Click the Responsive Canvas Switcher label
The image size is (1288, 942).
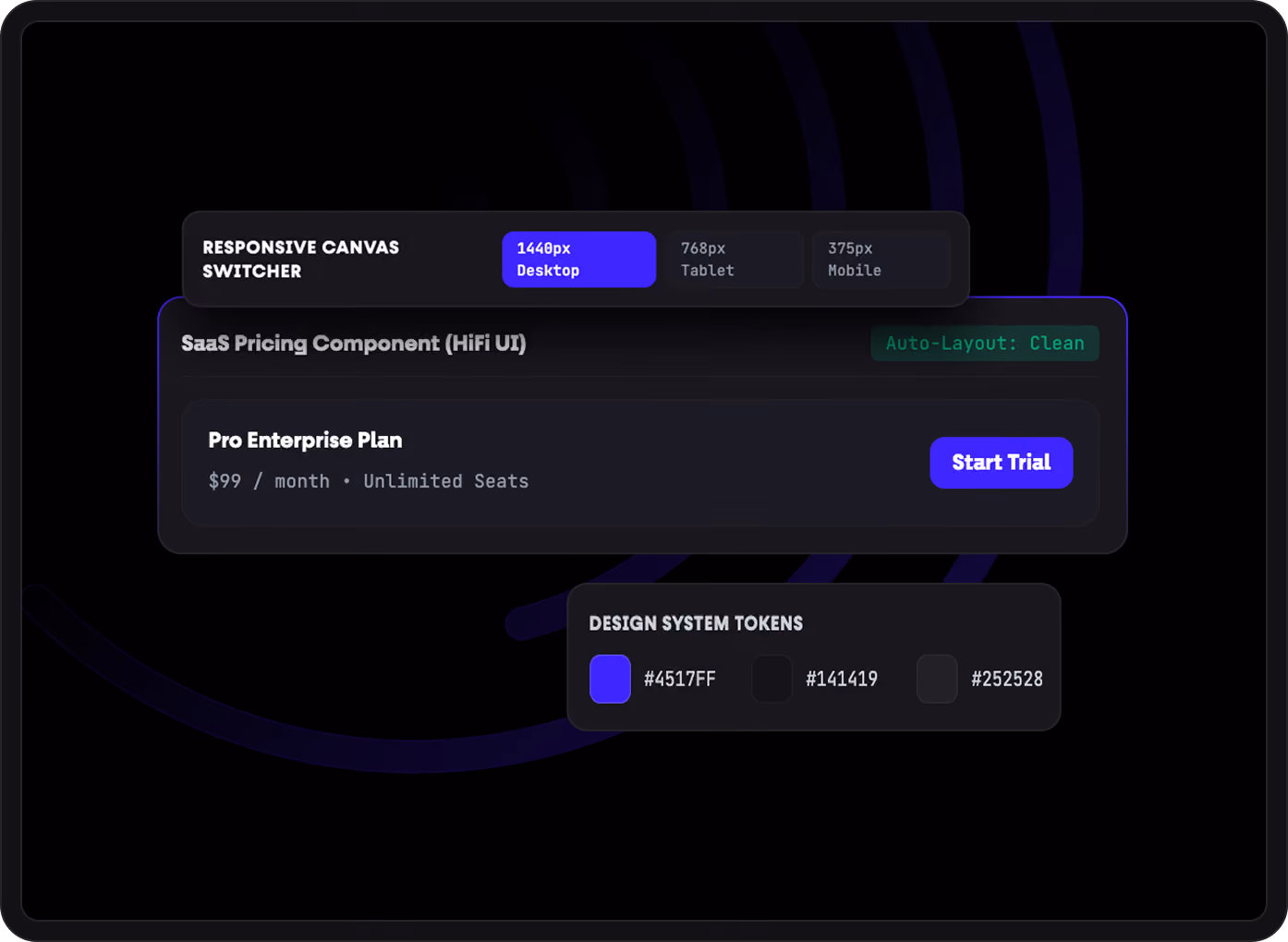point(301,260)
